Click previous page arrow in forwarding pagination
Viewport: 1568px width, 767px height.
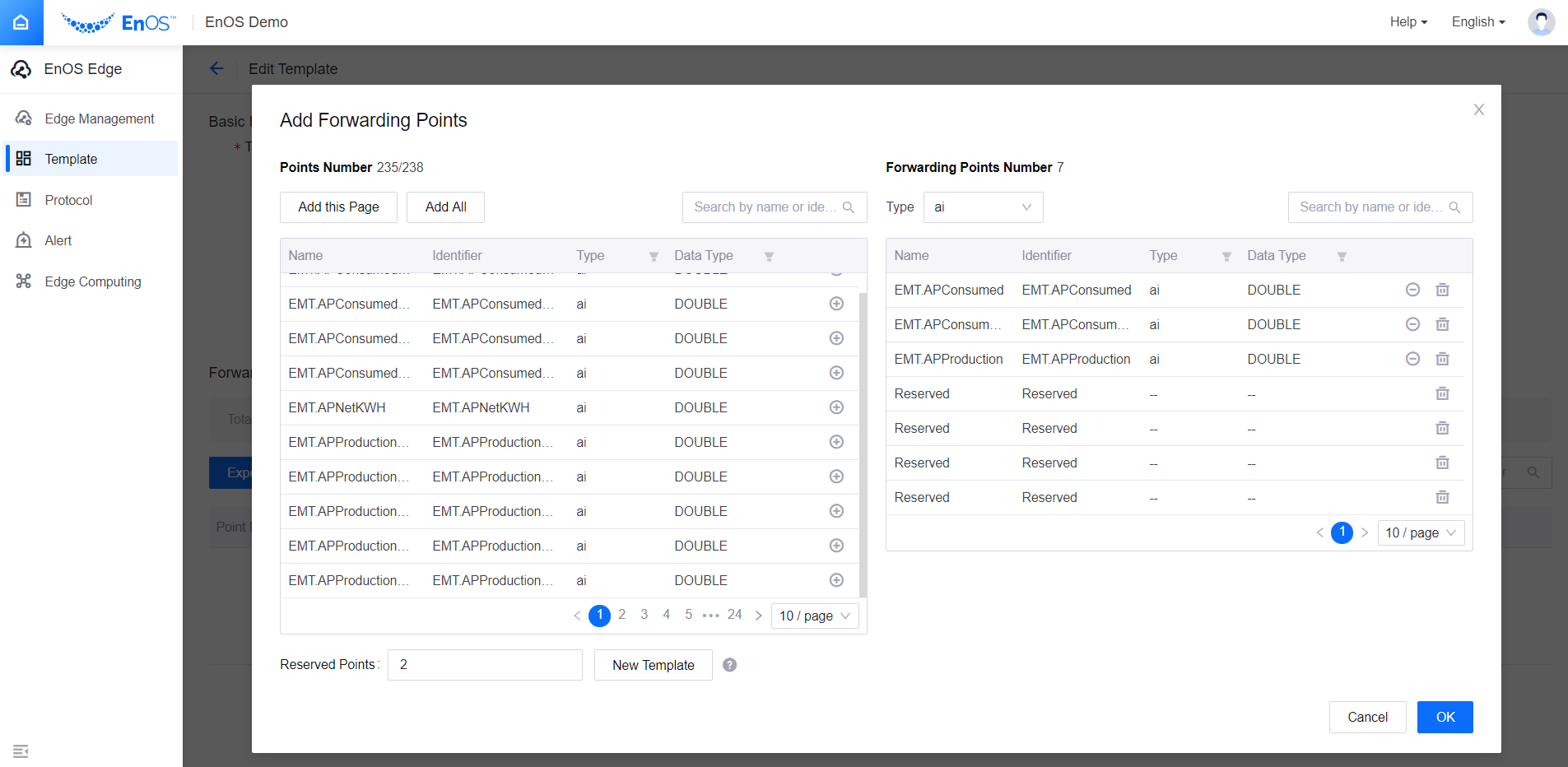[1319, 532]
